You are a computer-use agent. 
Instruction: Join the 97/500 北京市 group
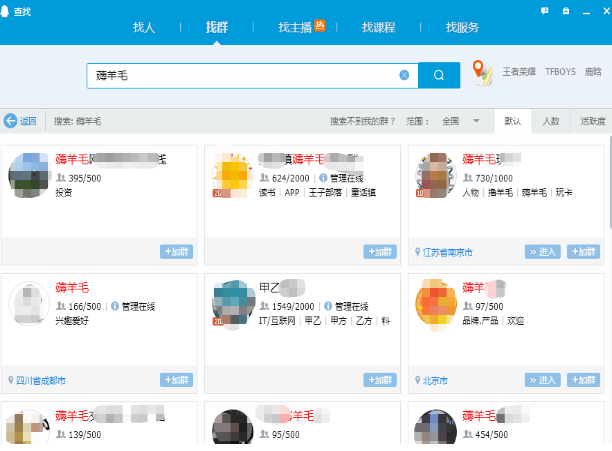coord(583,380)
